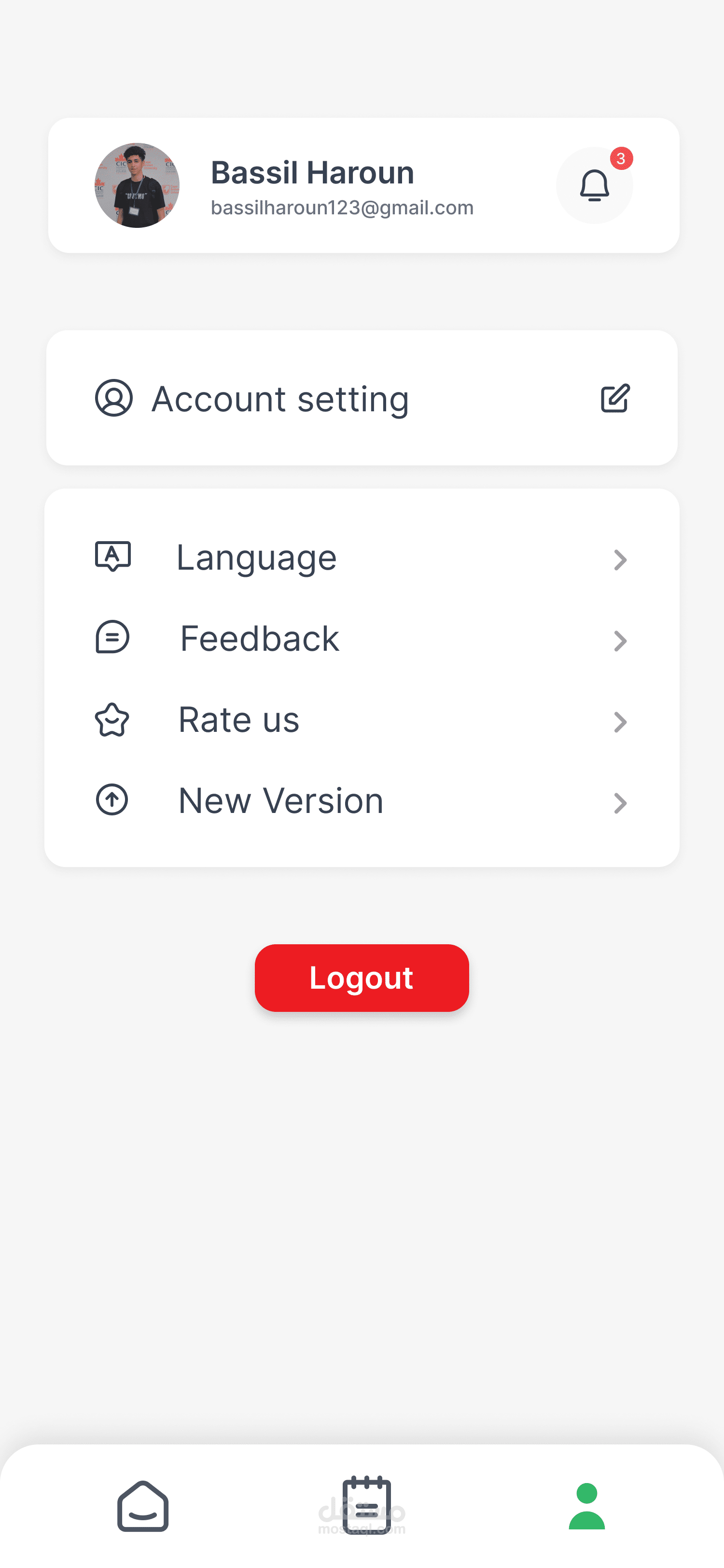Tap the red notification badge showing 3
Image resolution: width=724 pixels, height=1568 pixels.
621,159
